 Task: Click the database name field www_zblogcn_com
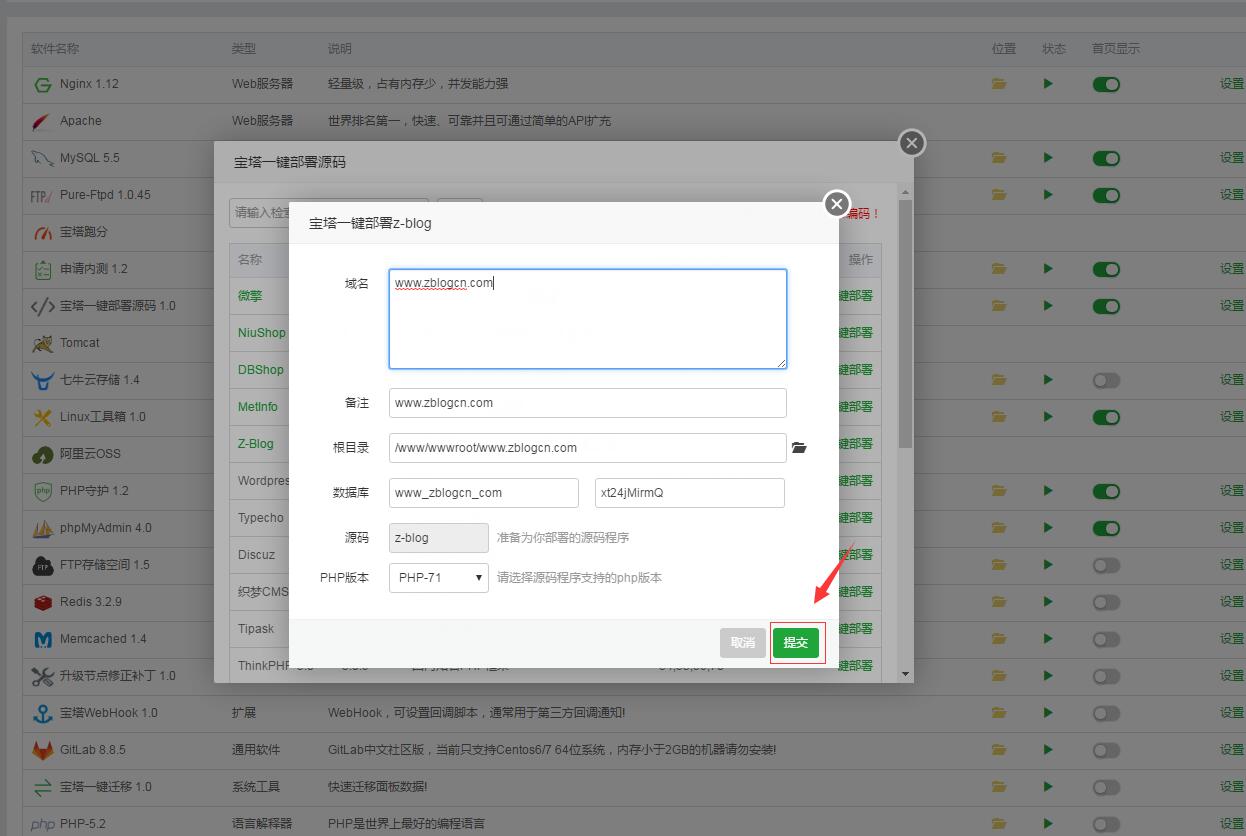coord(484,493)
